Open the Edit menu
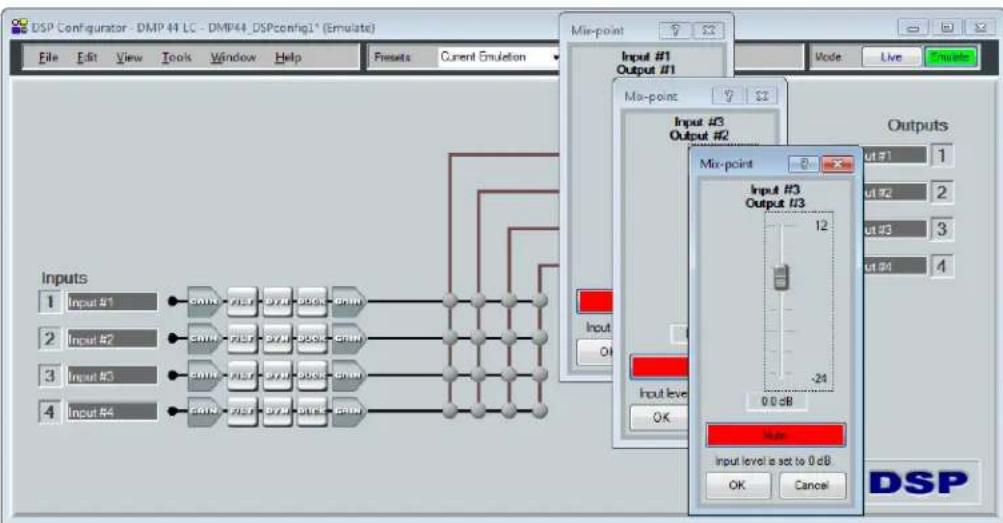 point(86,58)
